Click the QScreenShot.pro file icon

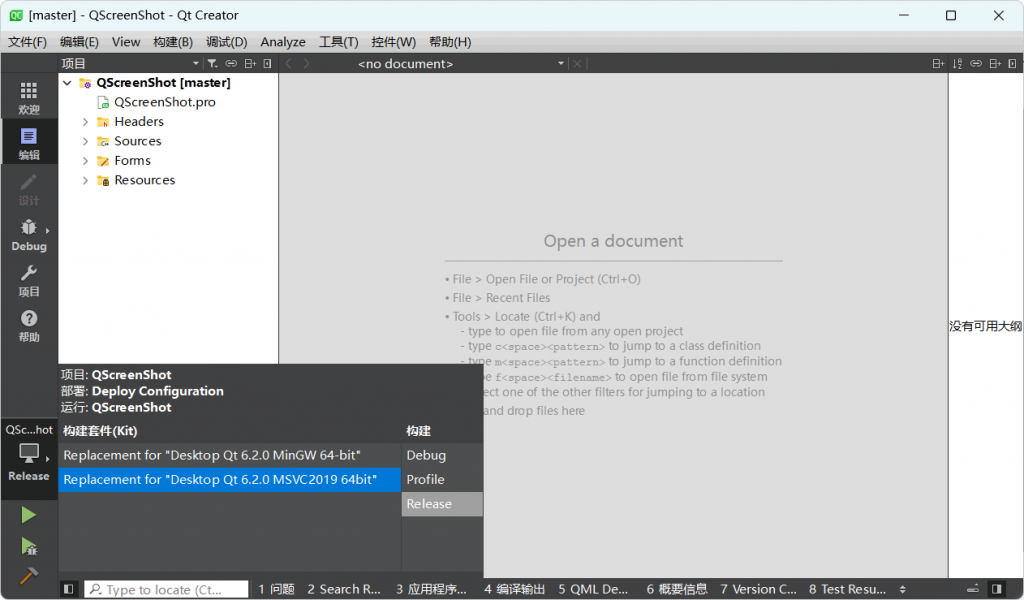pyautogui.click(x=103, y=103)
